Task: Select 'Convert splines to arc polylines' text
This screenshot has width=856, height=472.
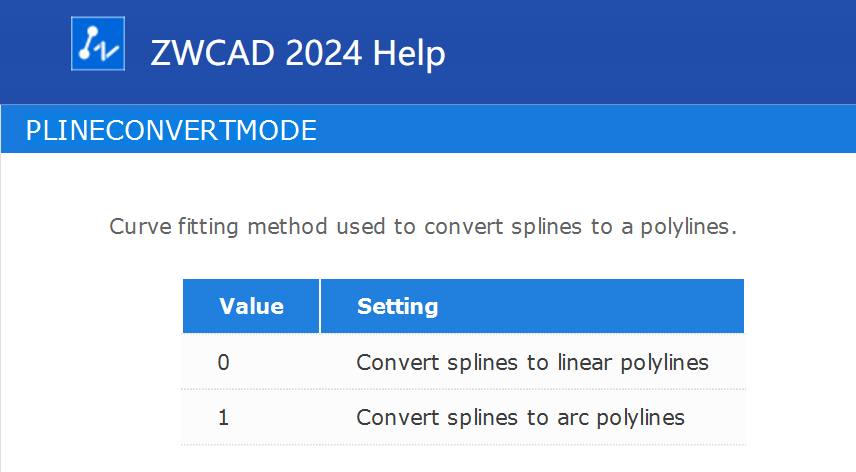Action: tap(520, 418)
